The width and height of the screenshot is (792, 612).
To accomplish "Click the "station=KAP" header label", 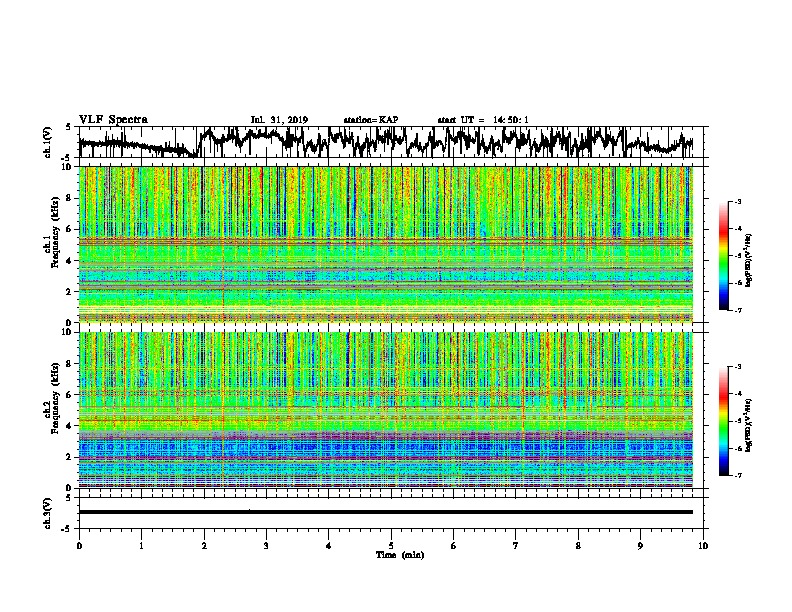I will [371, 120].
